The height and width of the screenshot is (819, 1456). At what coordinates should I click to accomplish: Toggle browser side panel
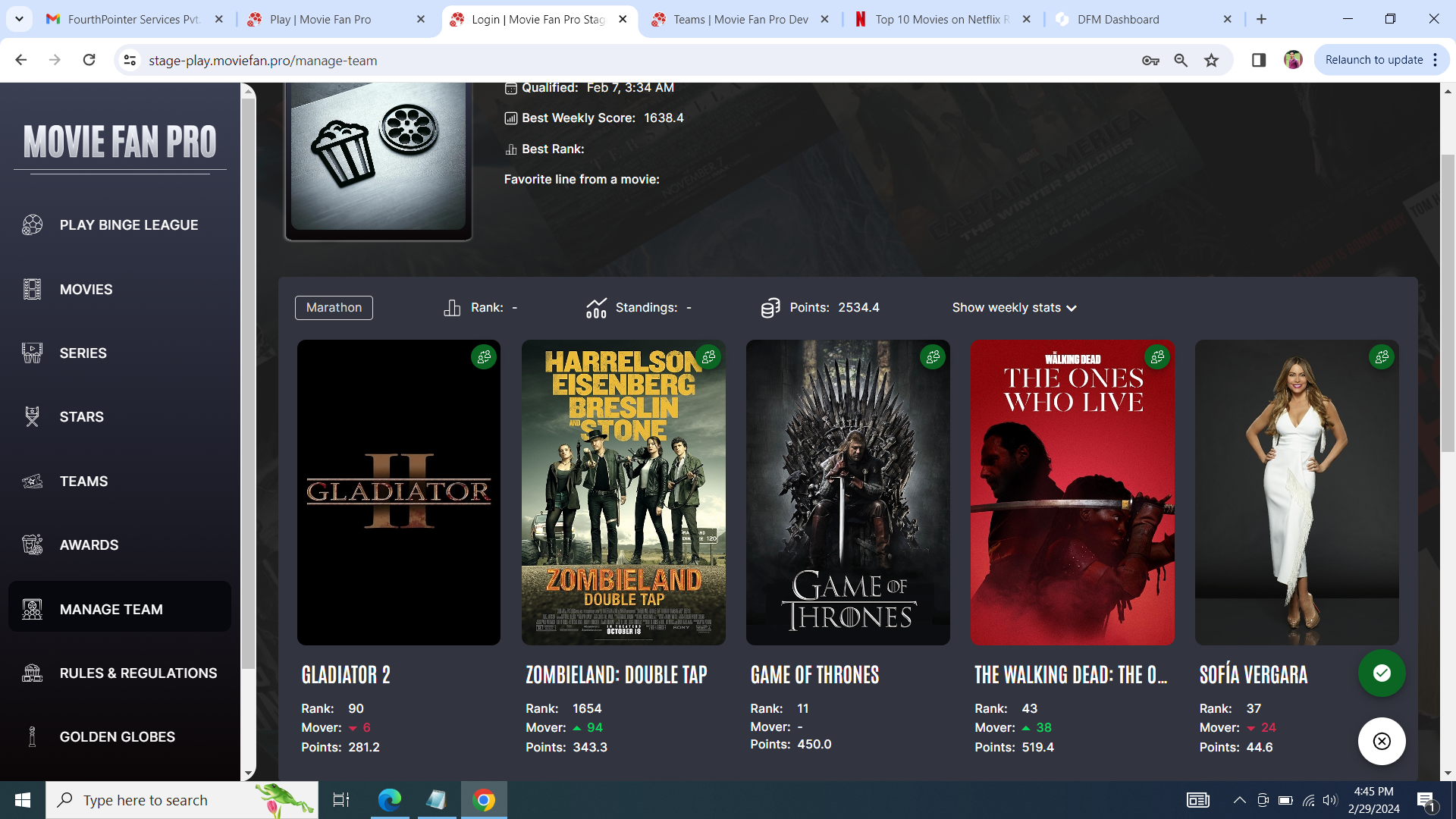tap(1259, 61)
